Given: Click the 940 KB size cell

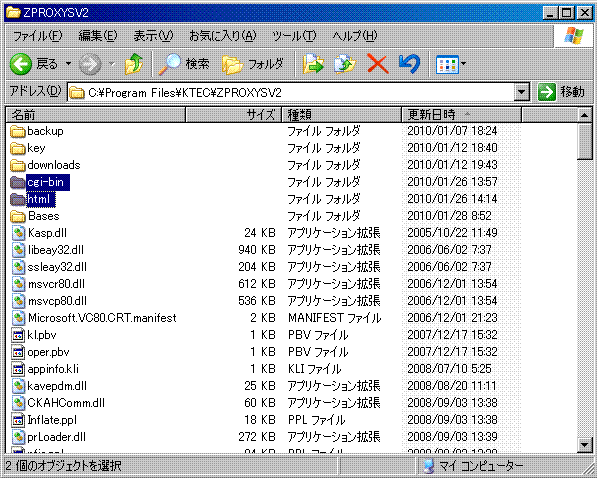Looking at the screenshot, I should tap(257, 250).
